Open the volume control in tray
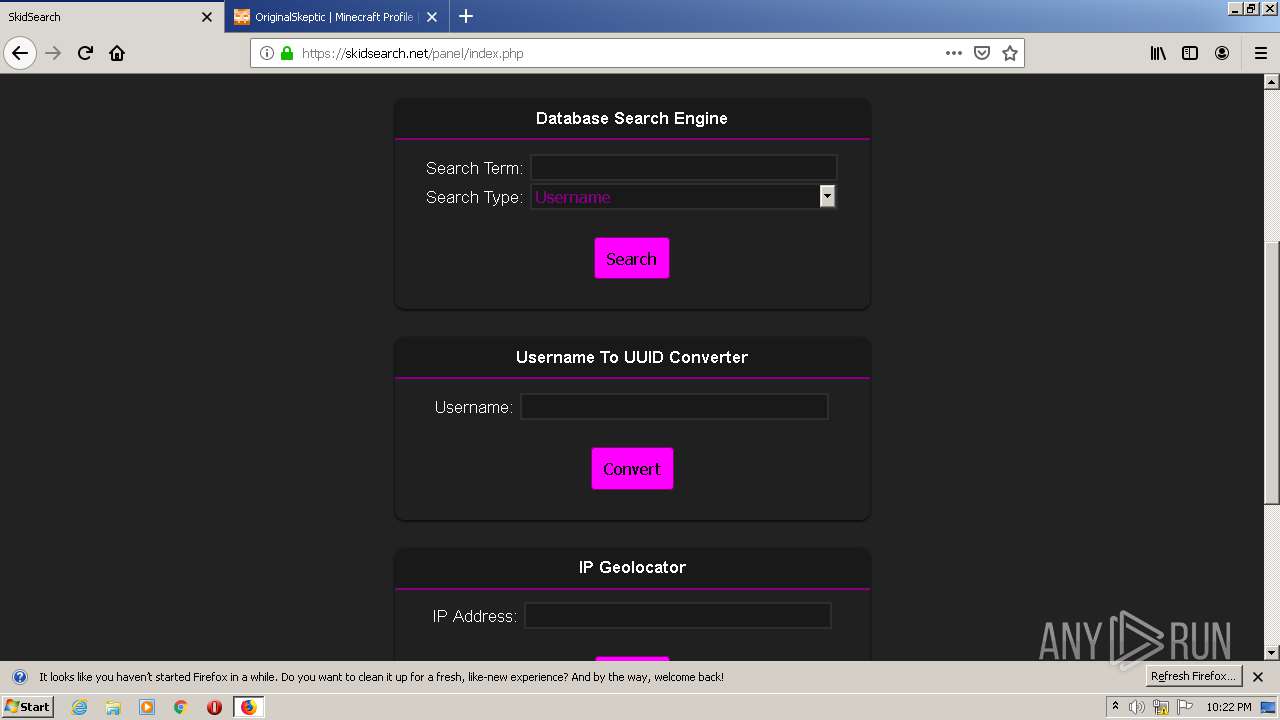Viewport: 1280px width, 720px height. (1137, 707)
